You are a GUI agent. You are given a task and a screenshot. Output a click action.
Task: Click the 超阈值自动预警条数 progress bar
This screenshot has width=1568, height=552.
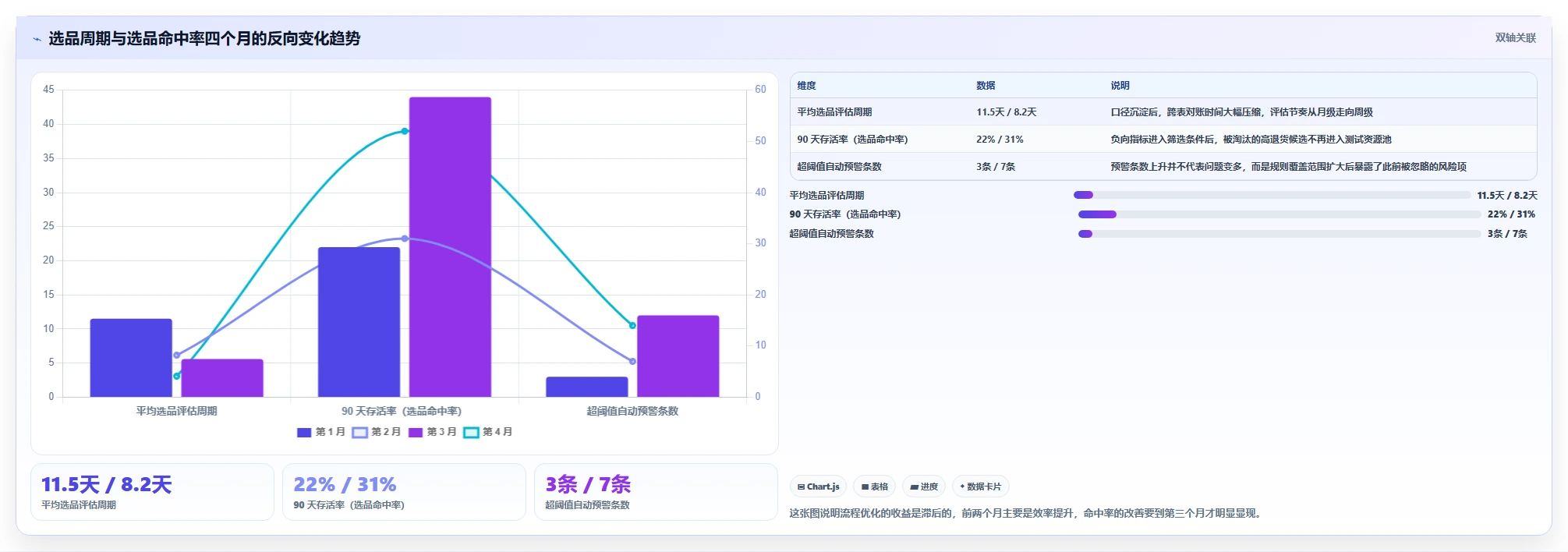(1279, 234)
